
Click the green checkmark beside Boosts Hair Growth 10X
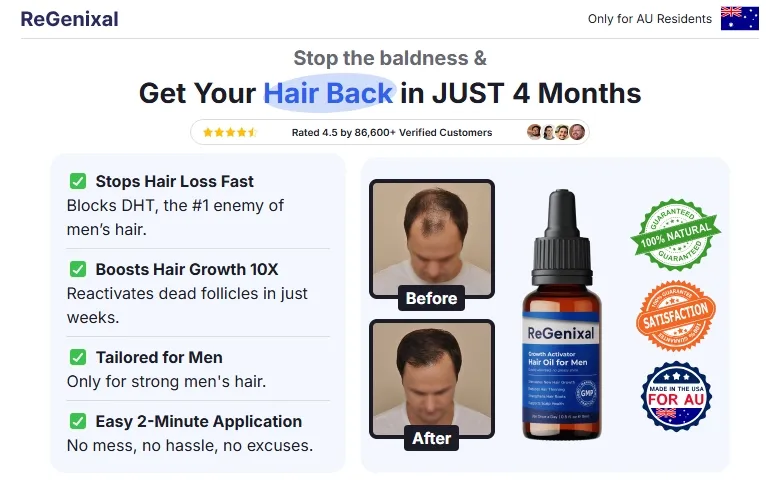point(78,269)
